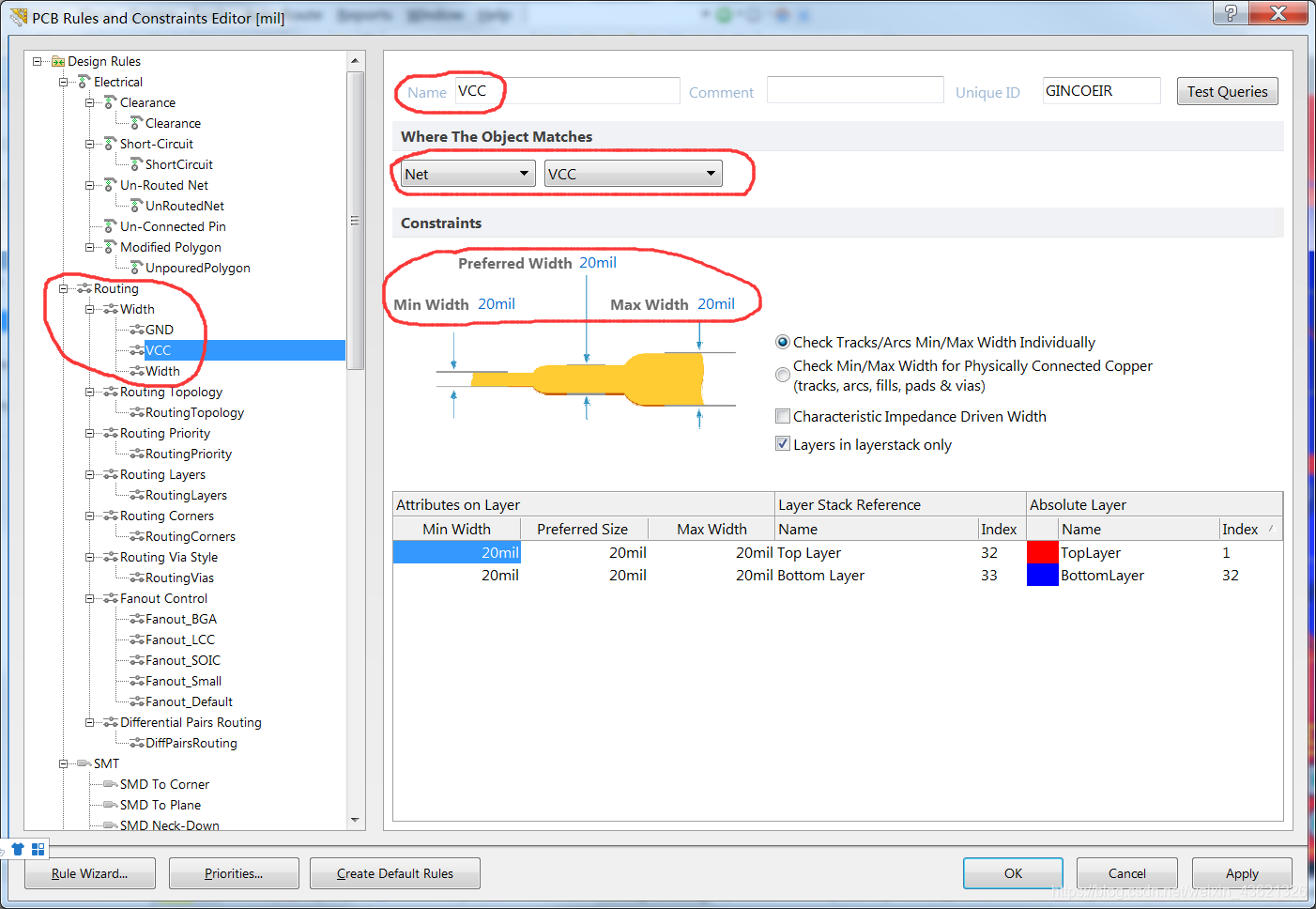
Task: Click the Test Queries button
Action: tap(1227, 91)
